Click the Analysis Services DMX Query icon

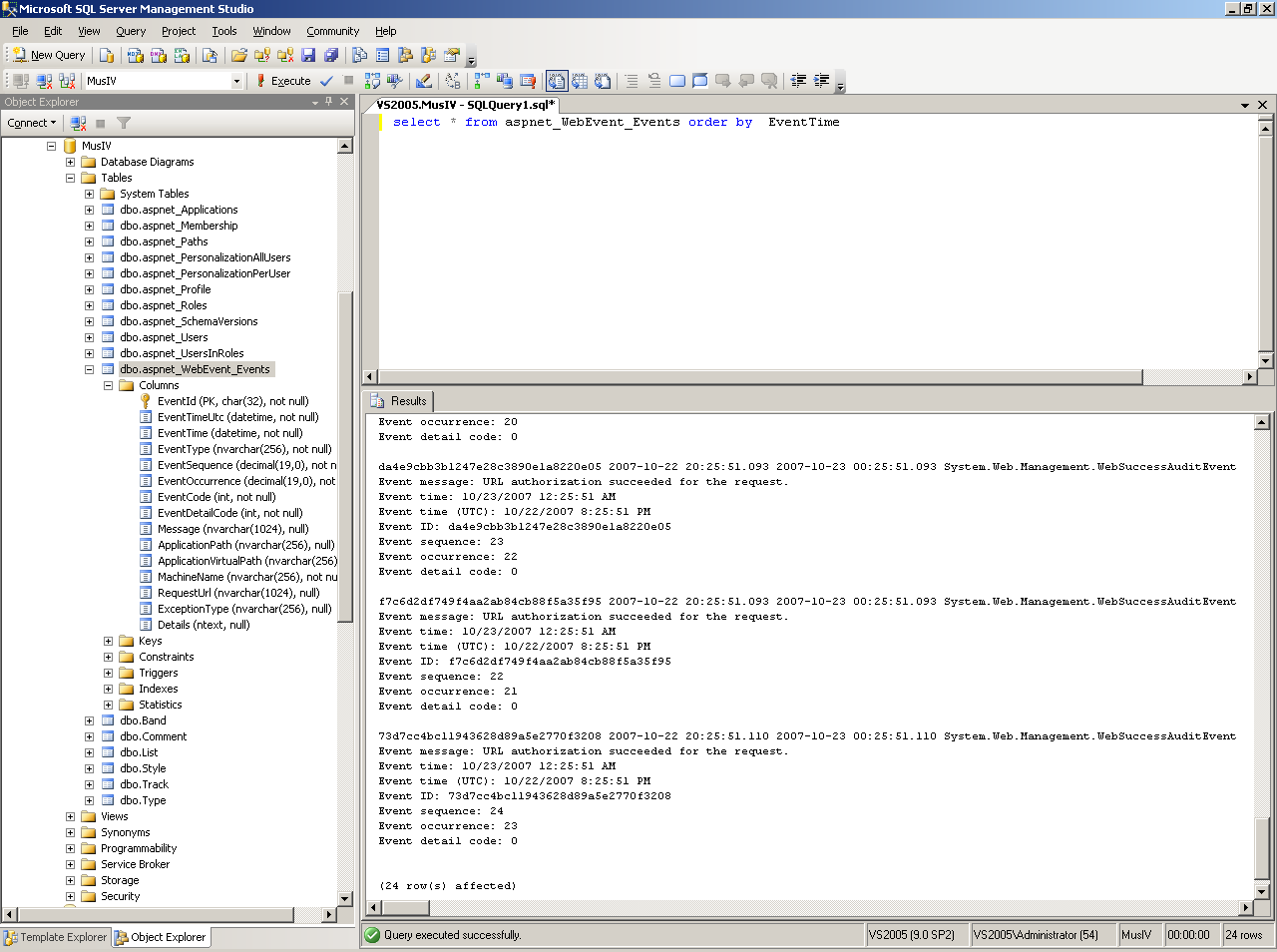pyautogui.click(x=159, y=55)
